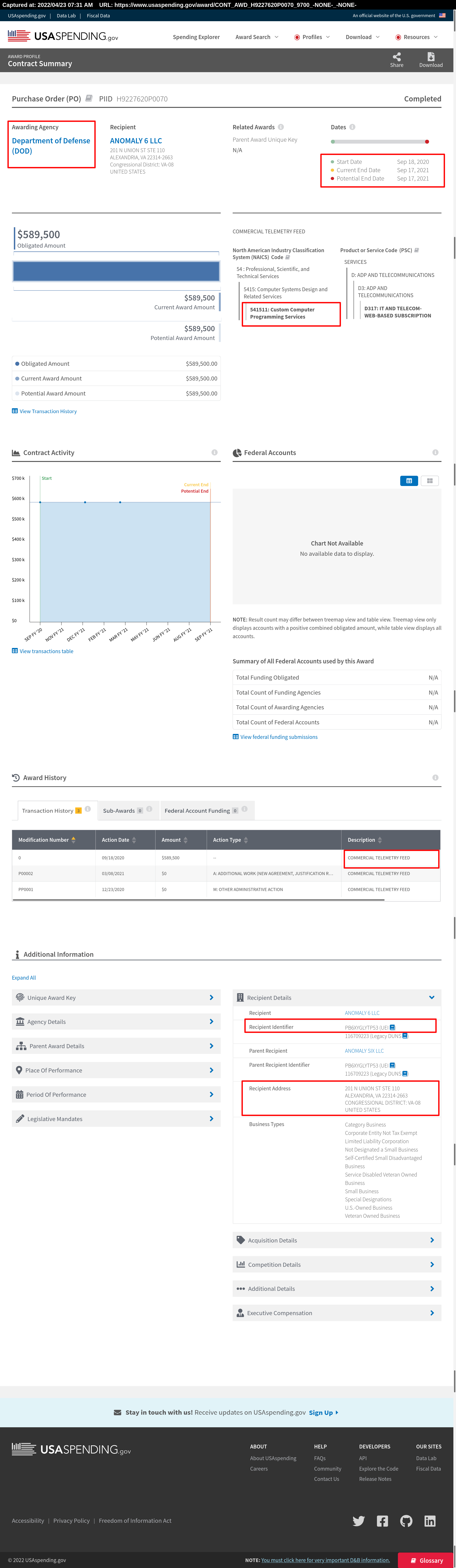The image size is (456, 1568).
Task: Click glossary icon beside Purchase Order (PO)
Action: tap(89, 98)
